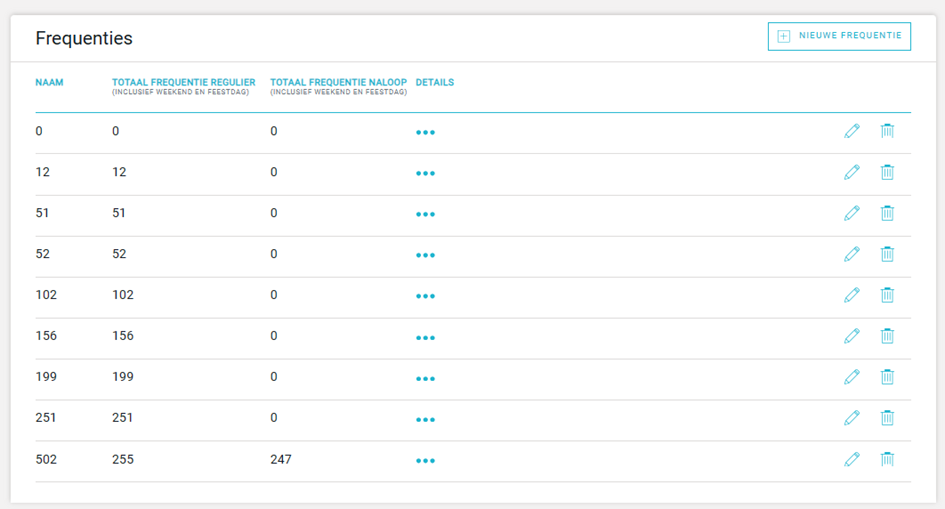Click name cell 52
This screenshot has height=509, width=945.
(43, 254)
